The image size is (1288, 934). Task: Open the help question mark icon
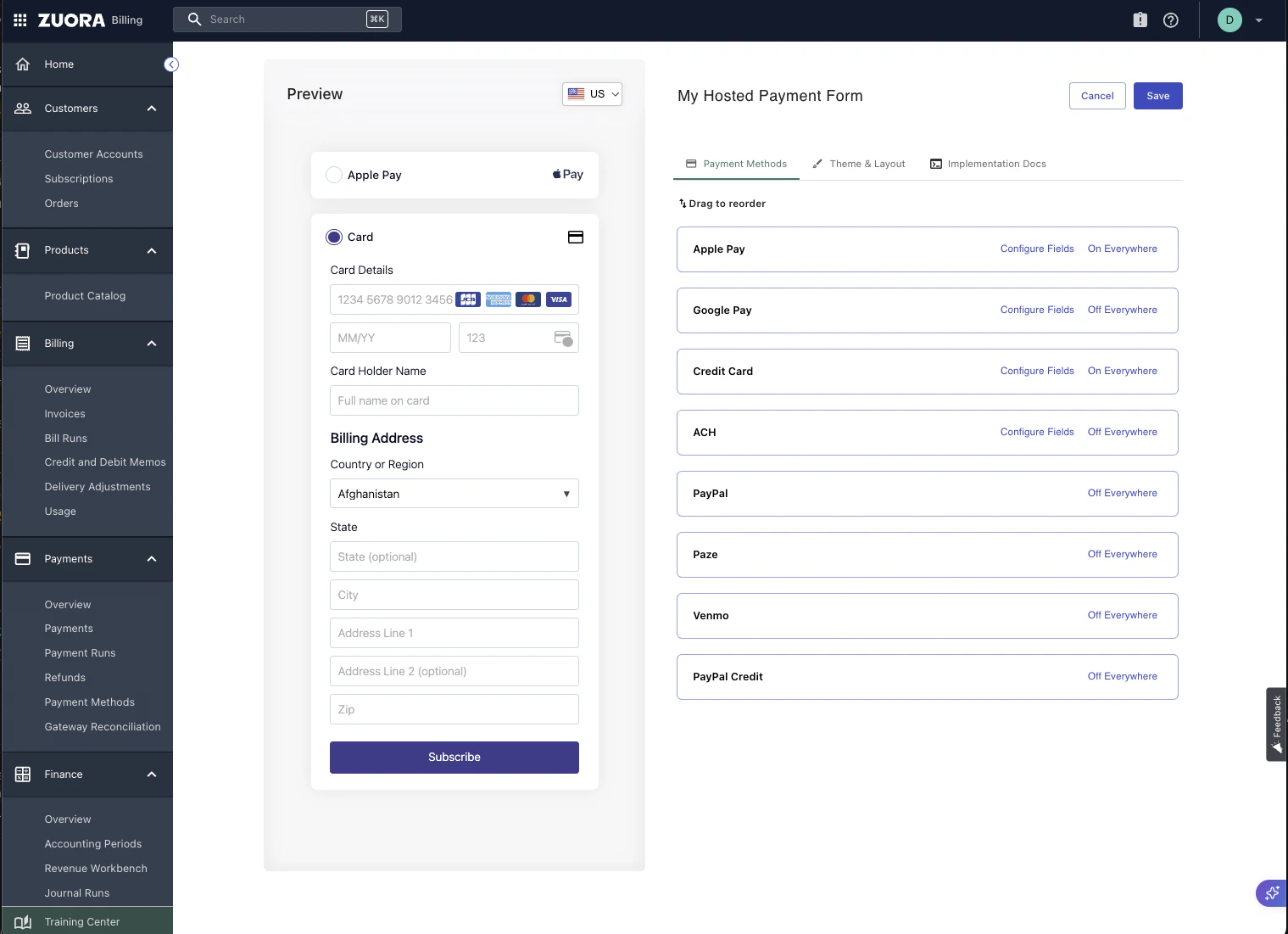(1171, 20)
